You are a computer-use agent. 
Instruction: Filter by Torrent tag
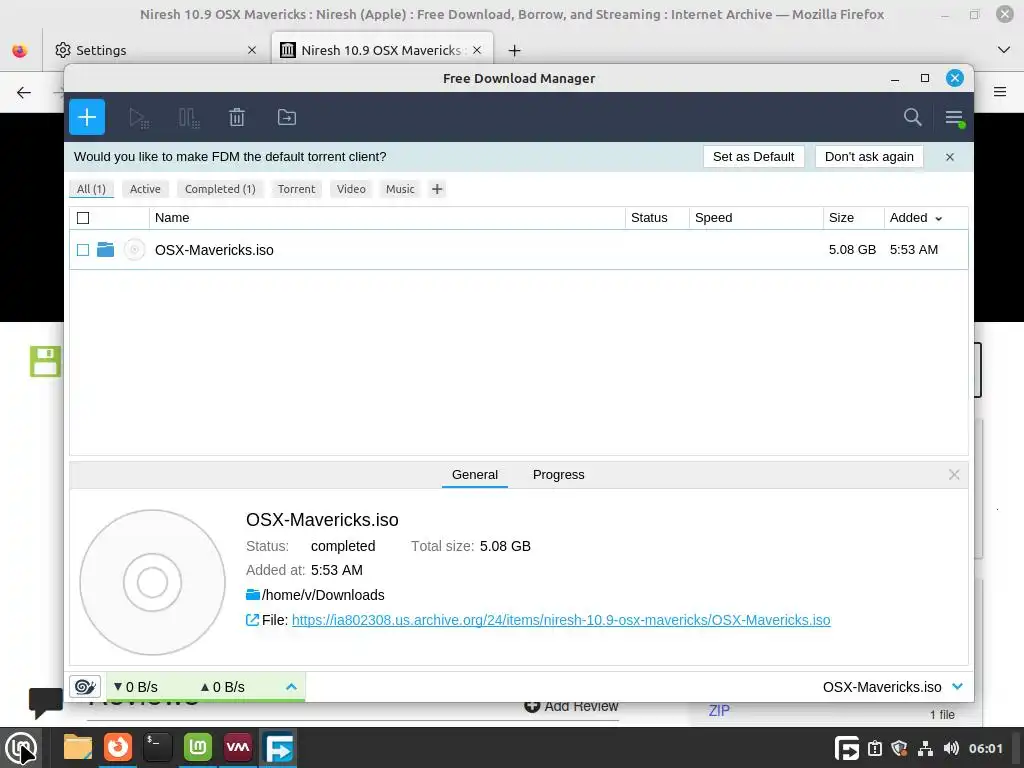pos(296,189)
